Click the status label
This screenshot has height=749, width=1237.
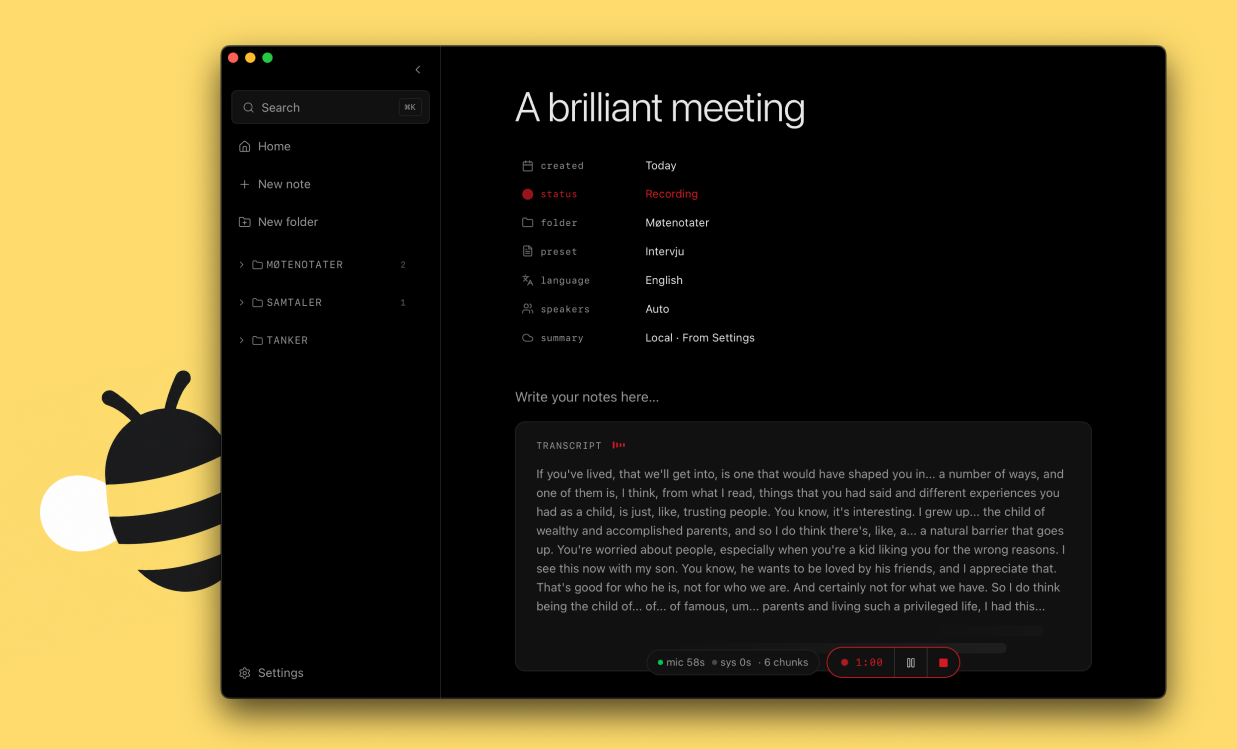point(559,194)
